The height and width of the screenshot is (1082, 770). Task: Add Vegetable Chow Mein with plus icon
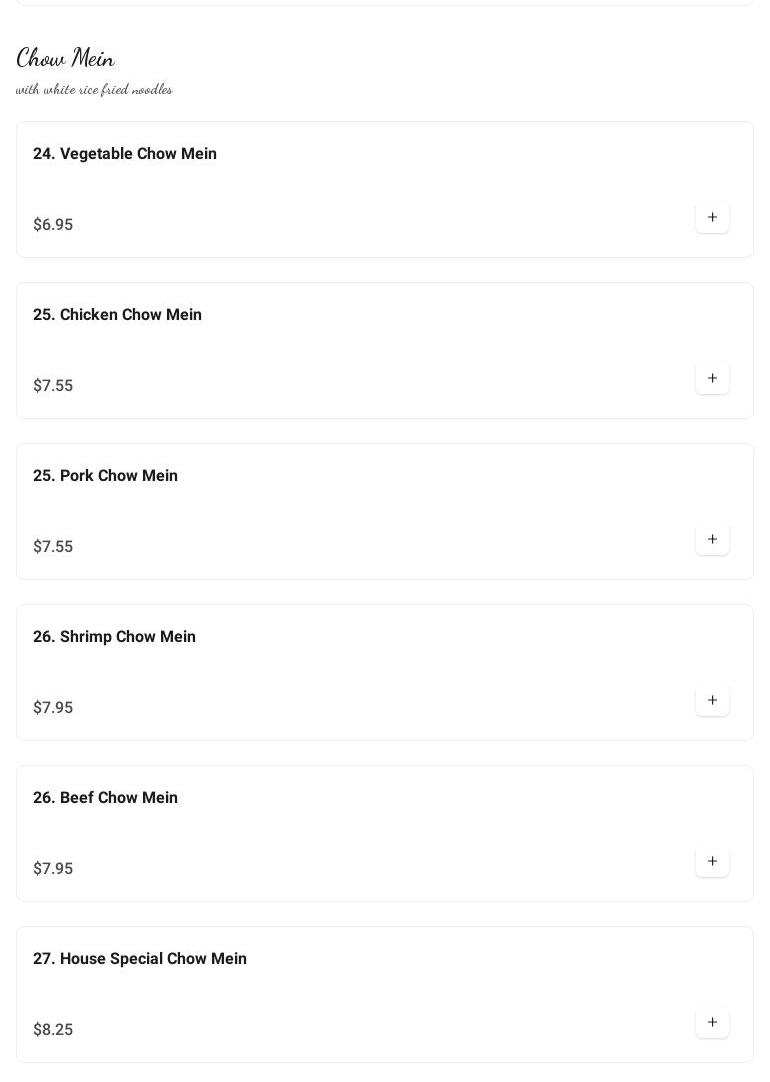pos(712,217)
